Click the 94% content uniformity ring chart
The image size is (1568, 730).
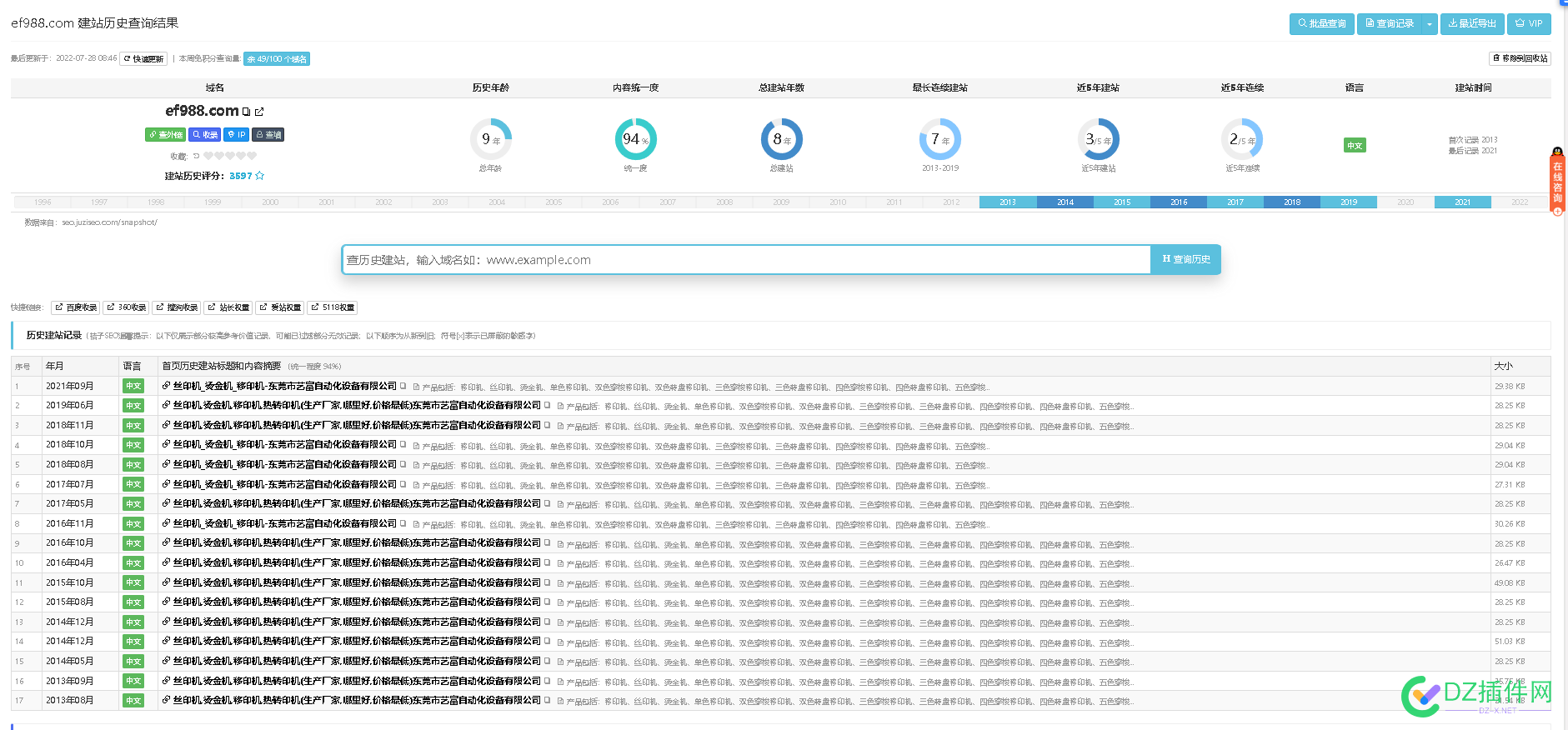(635, 139)
